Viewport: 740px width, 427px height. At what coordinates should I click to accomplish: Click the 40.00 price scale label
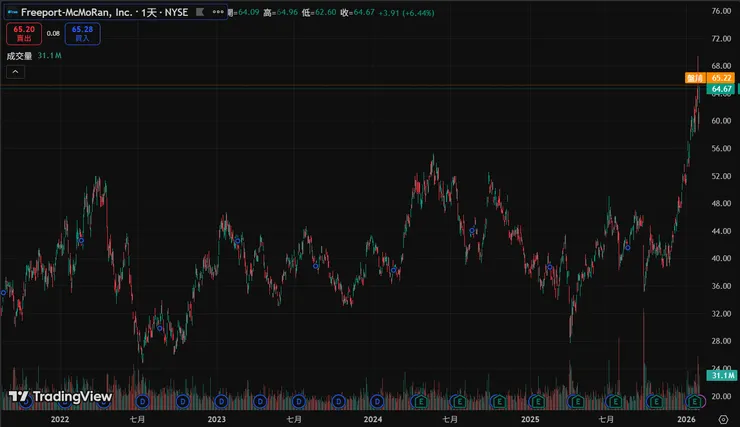721,258
